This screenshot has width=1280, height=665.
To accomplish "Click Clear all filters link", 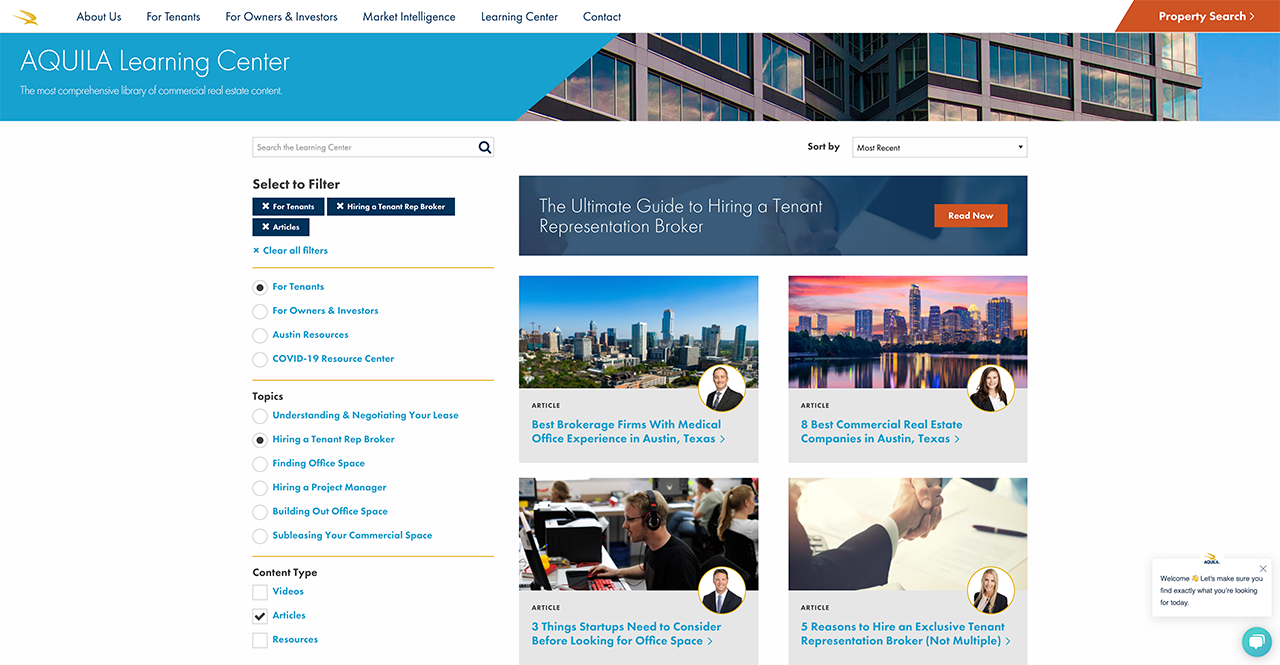I will click(291, 251).
